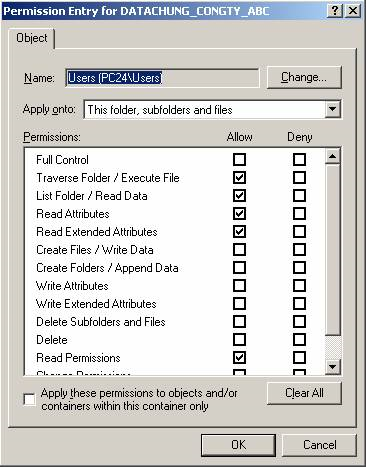The height and width of the screenshot is (467, 366).
Task: Deny Write Extended Attributes
Action: click(x=299, y=304)
